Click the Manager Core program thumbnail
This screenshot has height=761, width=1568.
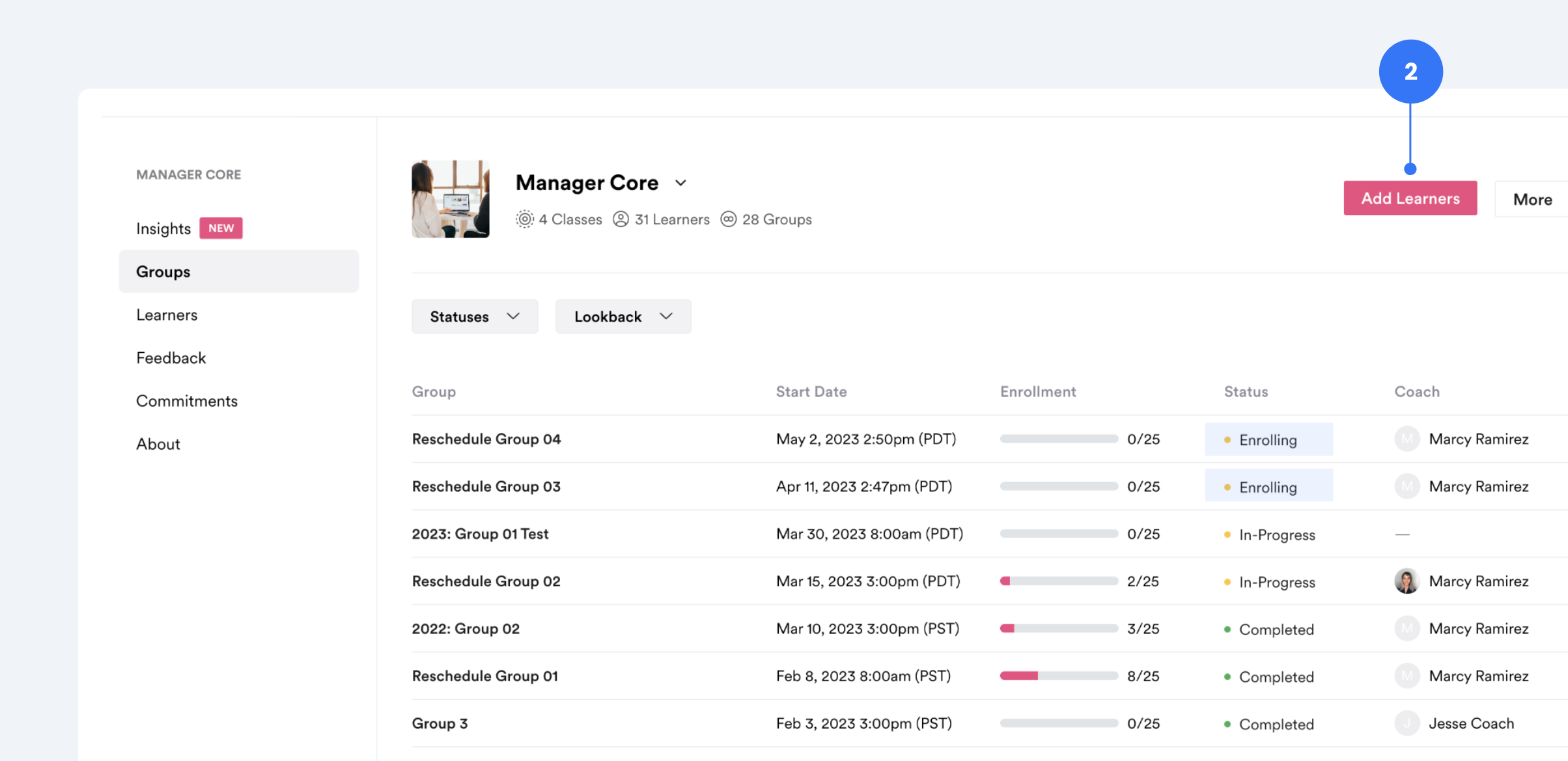click(450, 199)
